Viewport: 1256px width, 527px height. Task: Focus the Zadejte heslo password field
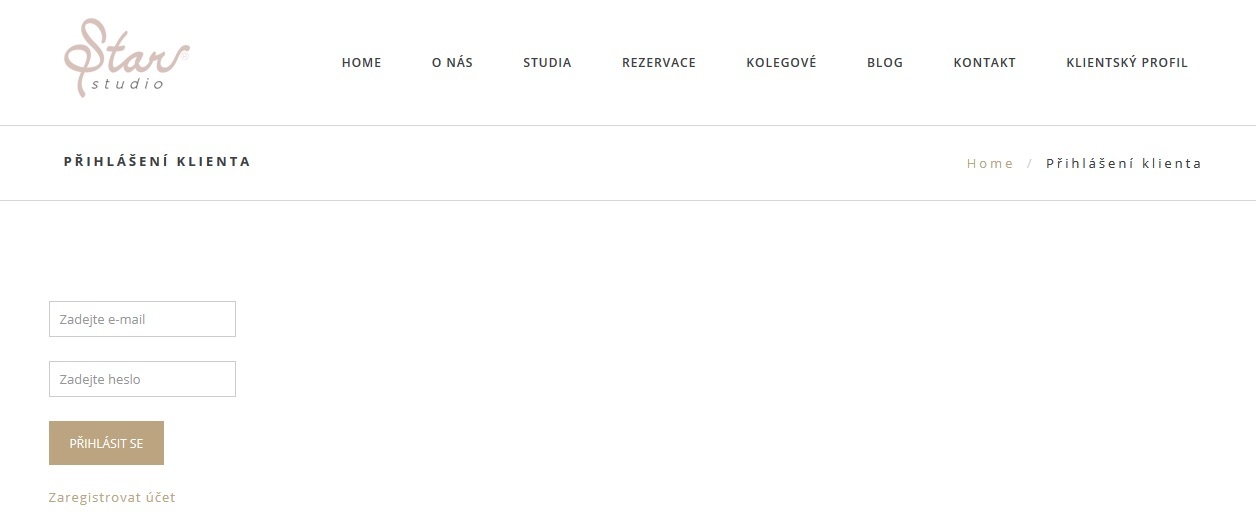tap(142, 379)
